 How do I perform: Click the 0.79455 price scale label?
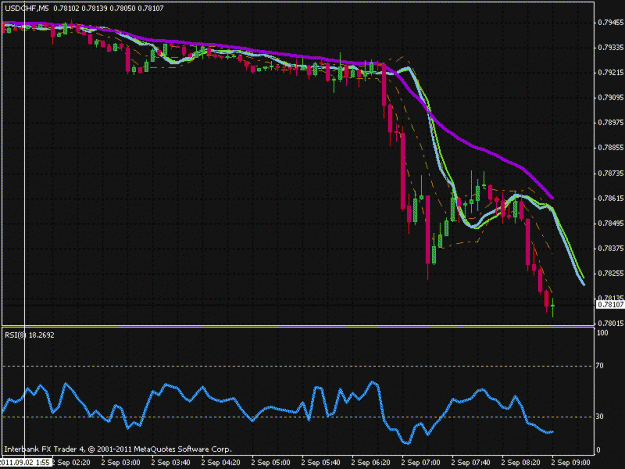[610, 23]
